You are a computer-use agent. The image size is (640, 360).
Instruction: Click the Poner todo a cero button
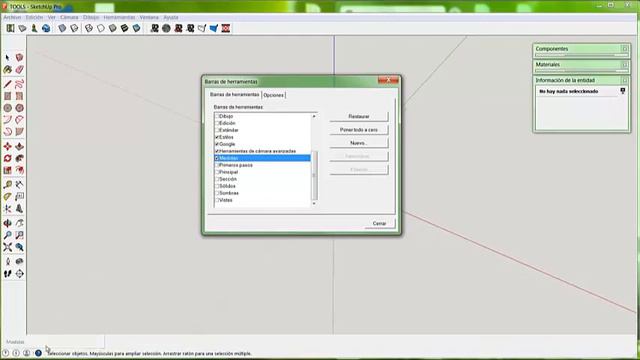[359, 130]
